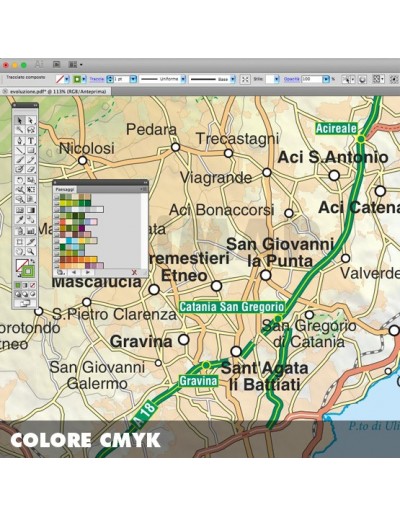This screenshot has height=517, width=400.
Task: Activate the green Stroke box
Action: 28,272
